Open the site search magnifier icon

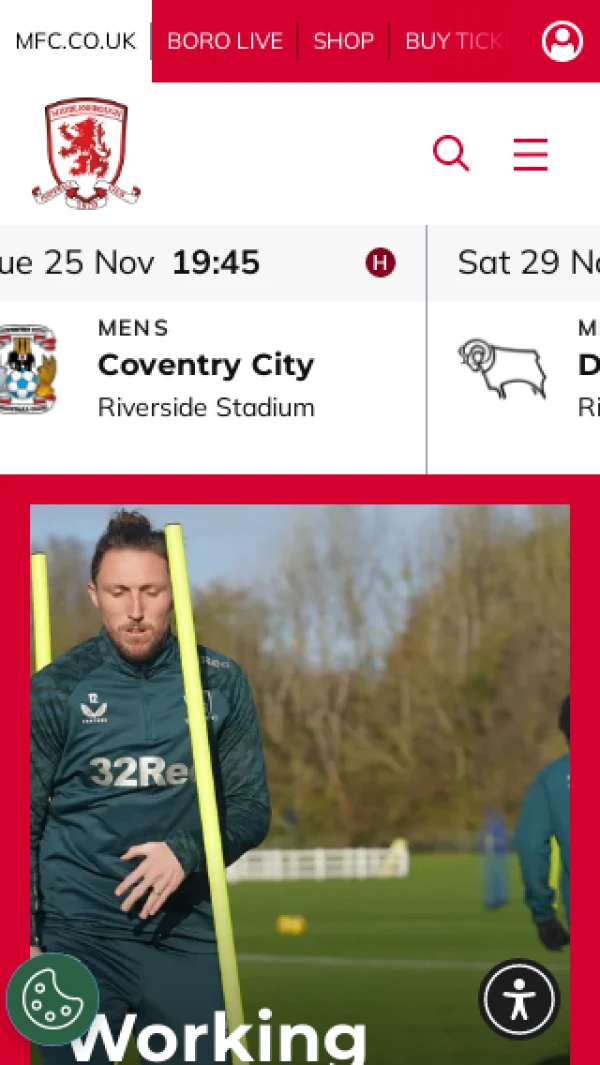pyautogui.click(x=451, y=154)
